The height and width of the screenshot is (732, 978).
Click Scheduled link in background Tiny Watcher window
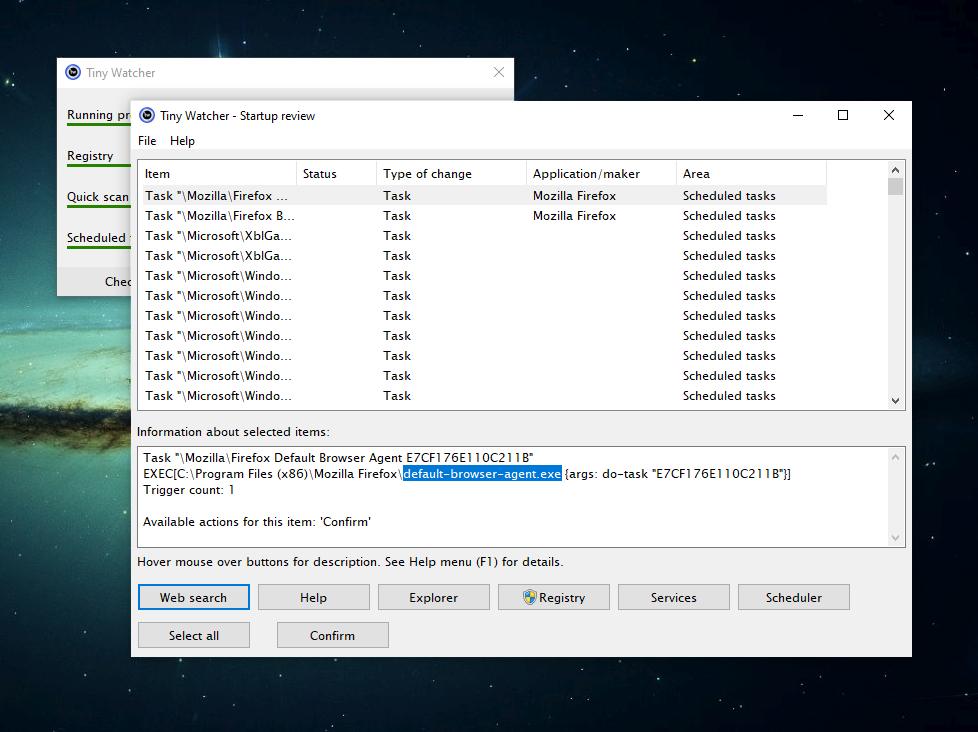click(97, 238)
